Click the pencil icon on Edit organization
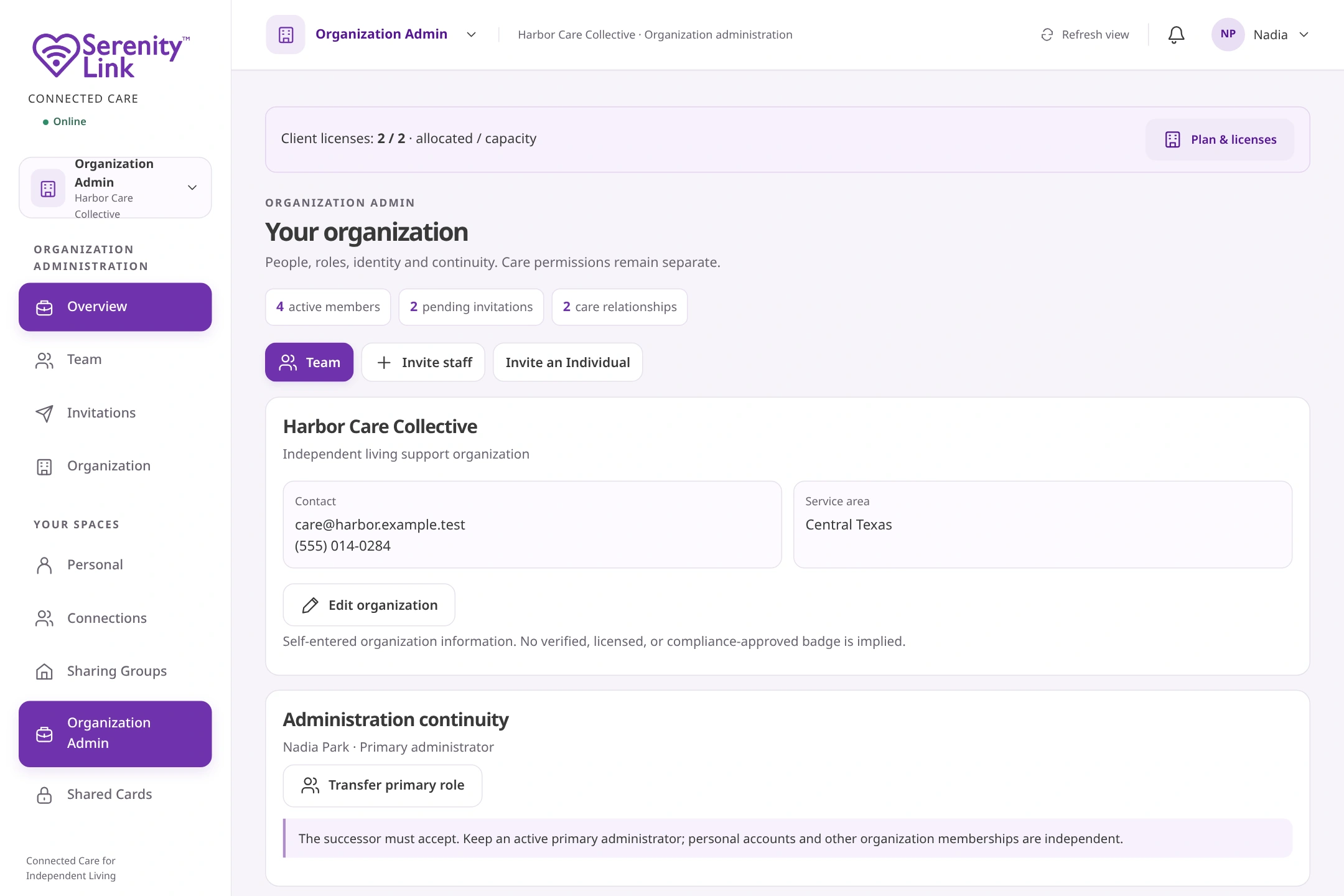This screenshot has width=1344, height=896. [310, 605]
